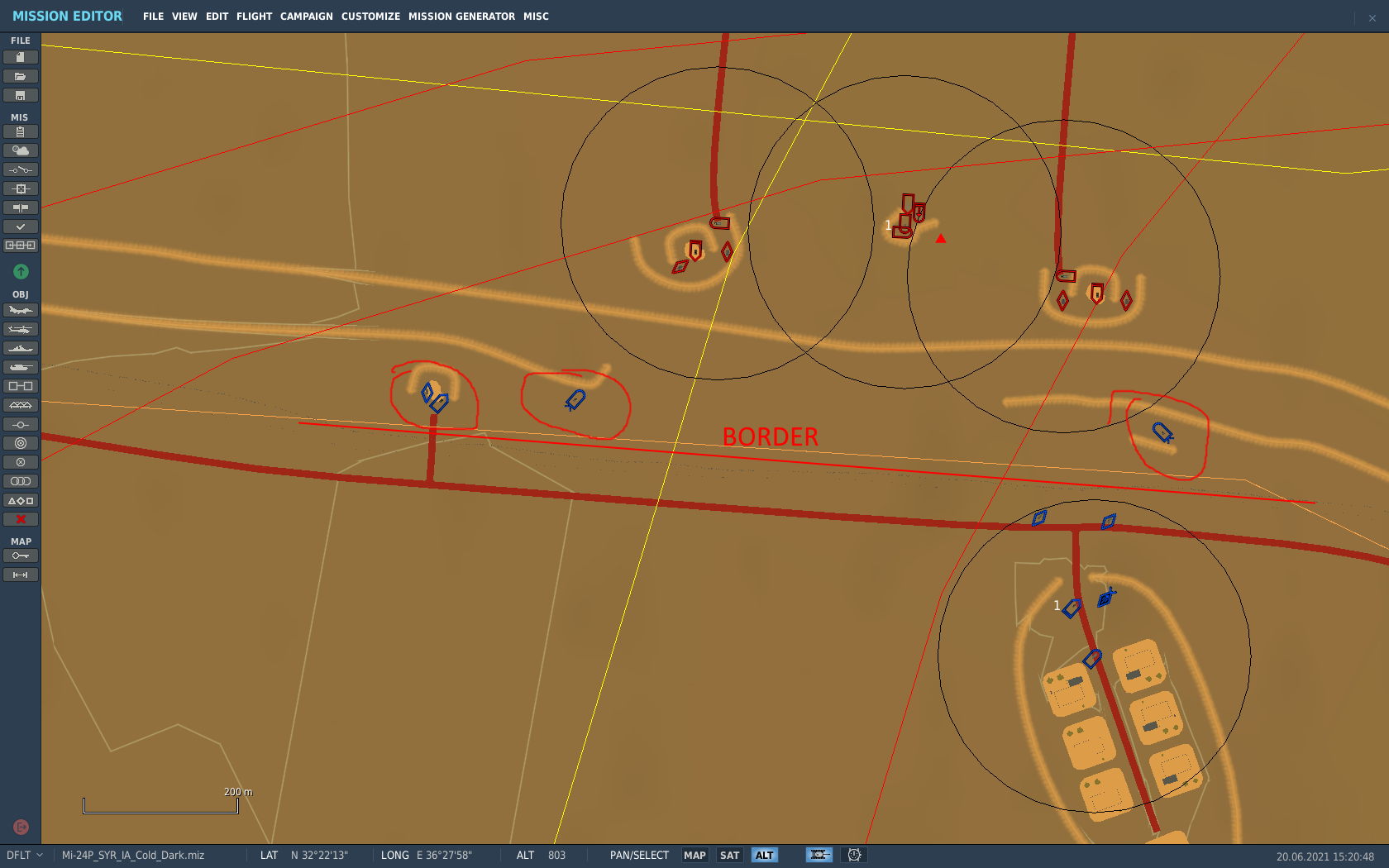Open the FLIGHT menu
The width and height of the screenshot is (1389, 868).
coord(254,17)
